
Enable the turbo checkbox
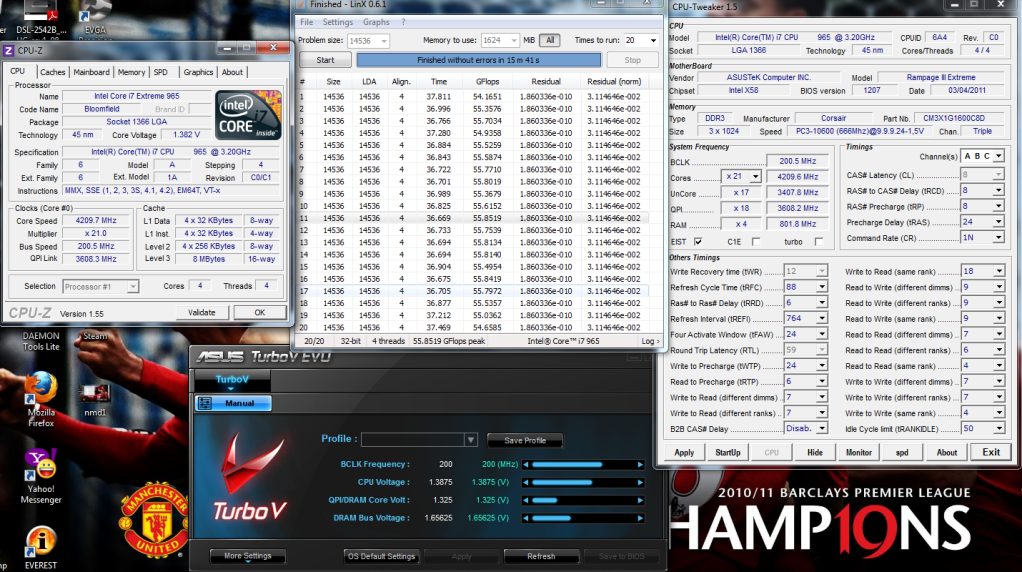point(819,241)
